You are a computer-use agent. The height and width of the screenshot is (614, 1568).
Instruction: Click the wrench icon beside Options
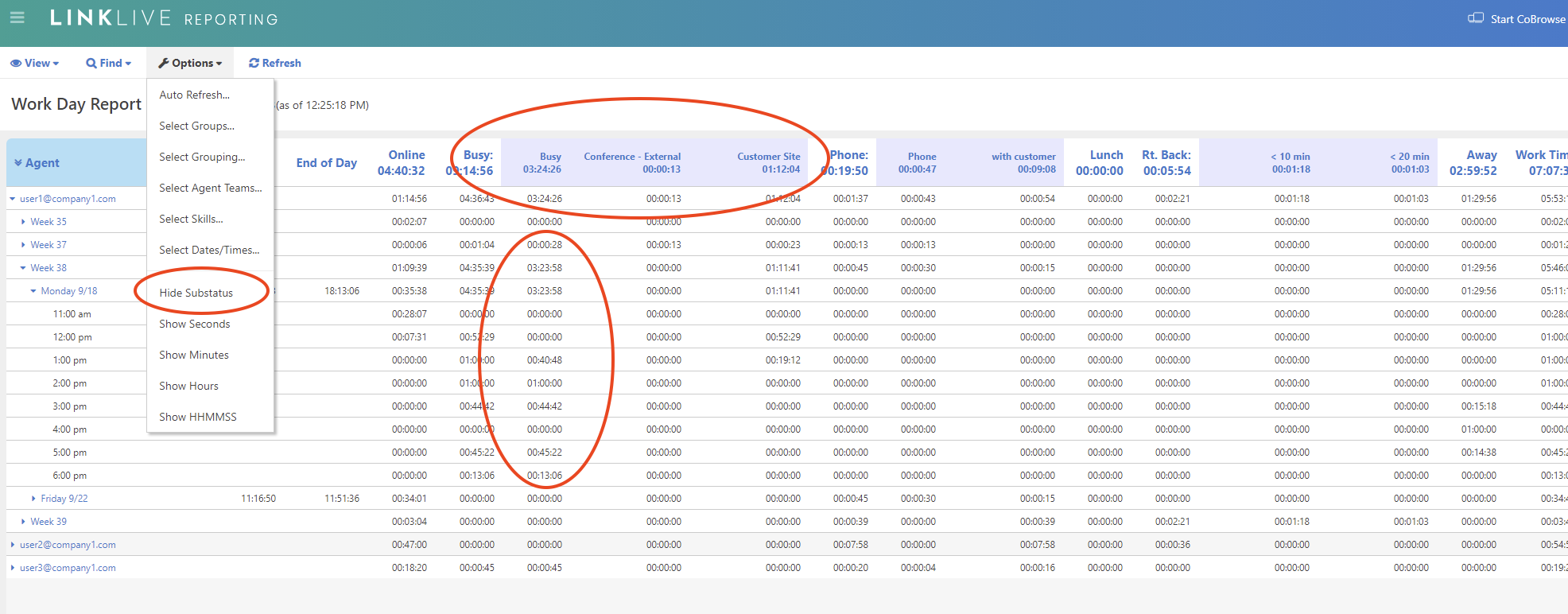click(163, 63)
